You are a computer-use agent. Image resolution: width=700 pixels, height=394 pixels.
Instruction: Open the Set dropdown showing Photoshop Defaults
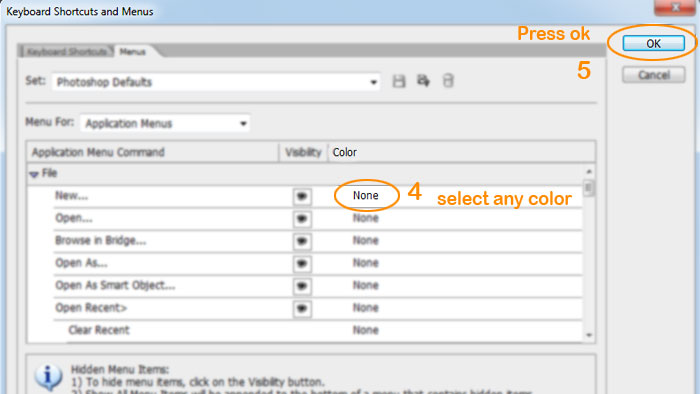216,82
